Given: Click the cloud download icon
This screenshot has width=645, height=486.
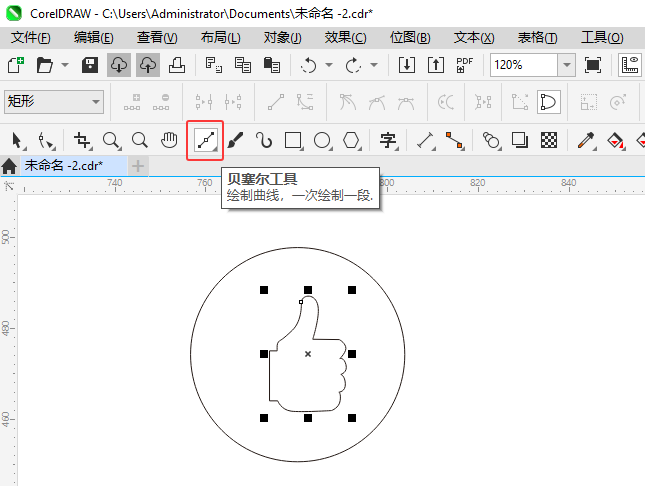Looking at the screenshot, I should coord(119,65).
